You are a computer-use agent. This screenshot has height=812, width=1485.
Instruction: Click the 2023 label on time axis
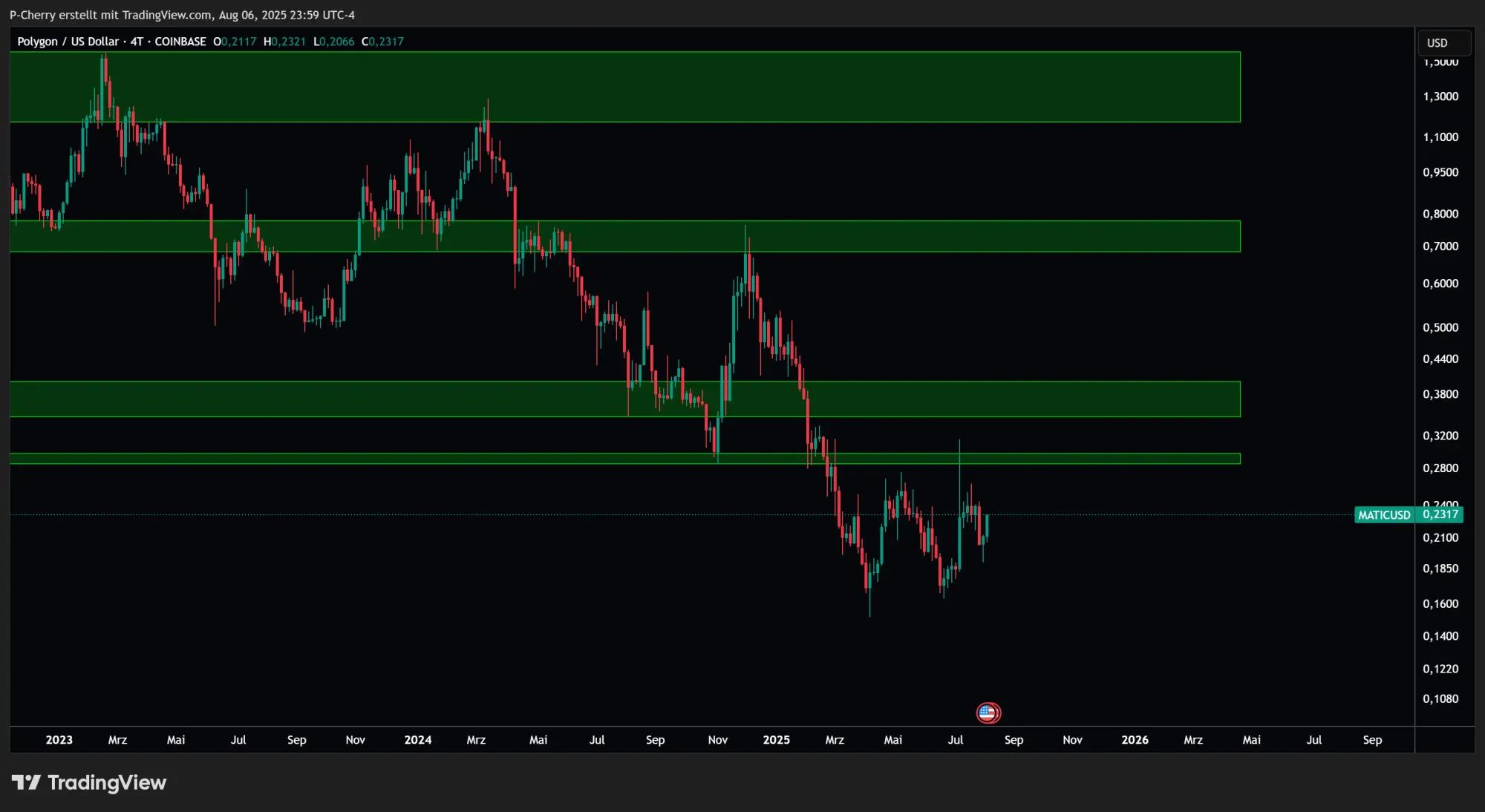click(59, 740)
